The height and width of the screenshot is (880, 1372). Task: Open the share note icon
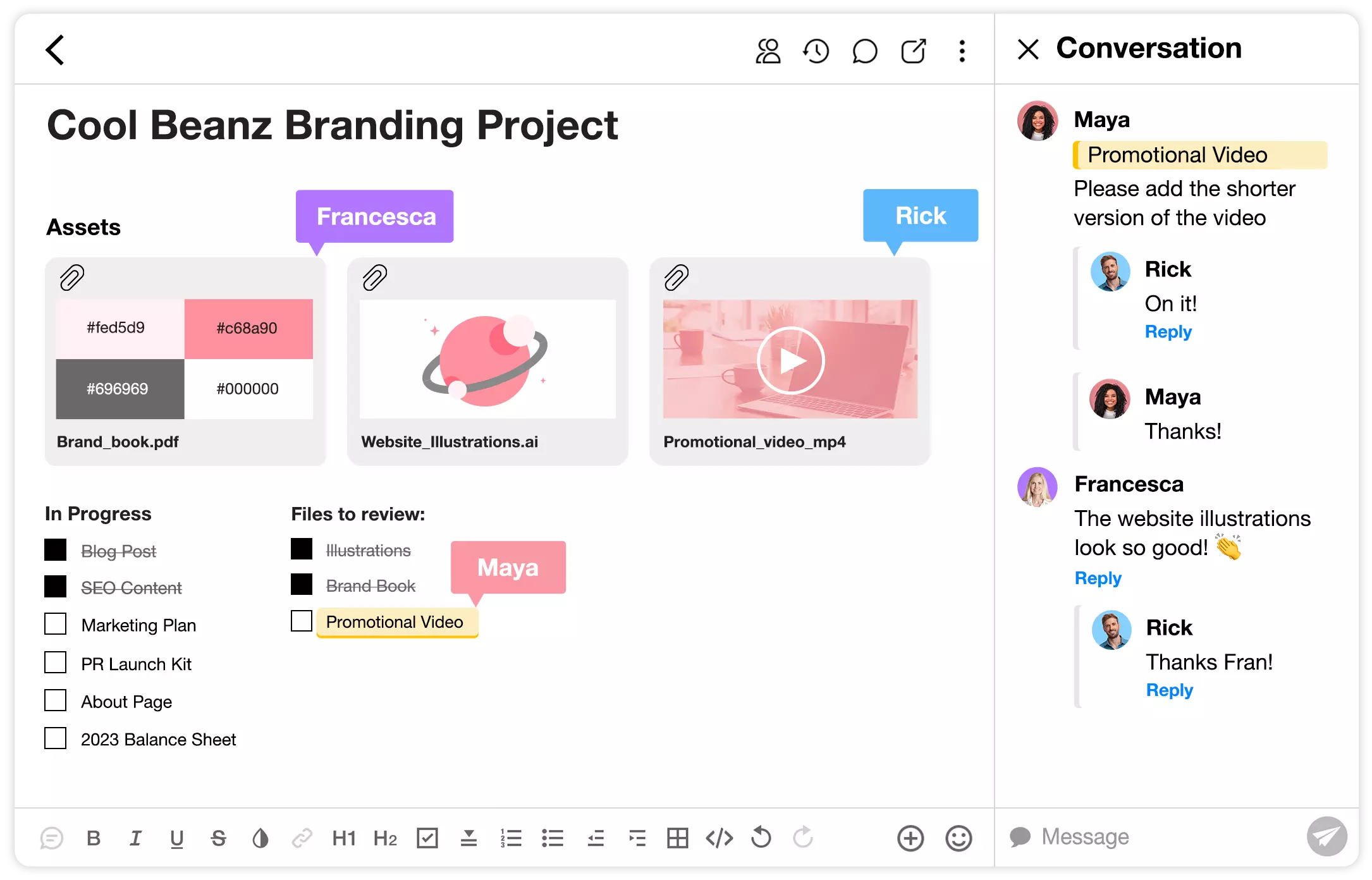(913, 51)
